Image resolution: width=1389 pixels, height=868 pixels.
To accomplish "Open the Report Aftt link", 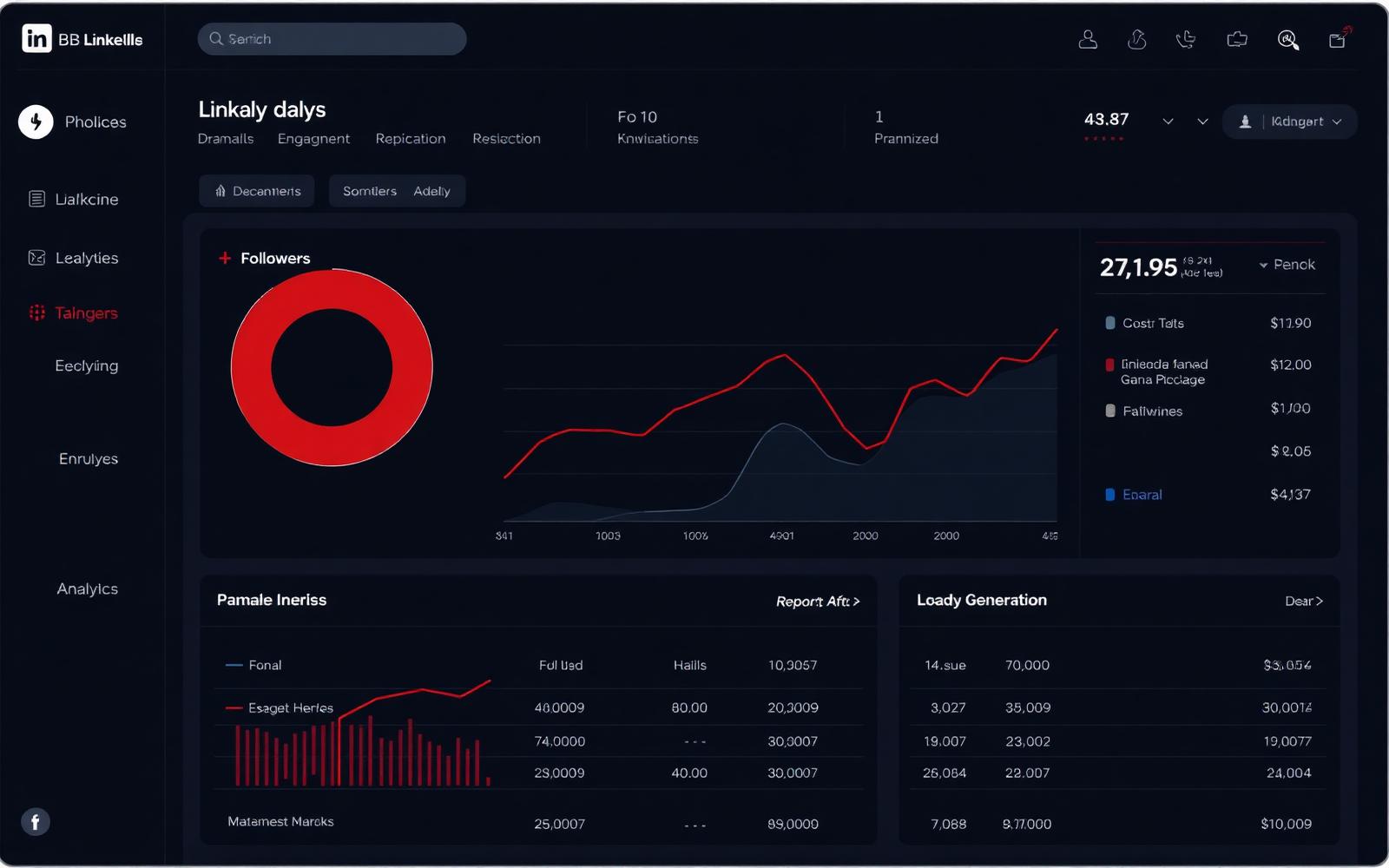I will pyautogui.click(x=818, y=601).
